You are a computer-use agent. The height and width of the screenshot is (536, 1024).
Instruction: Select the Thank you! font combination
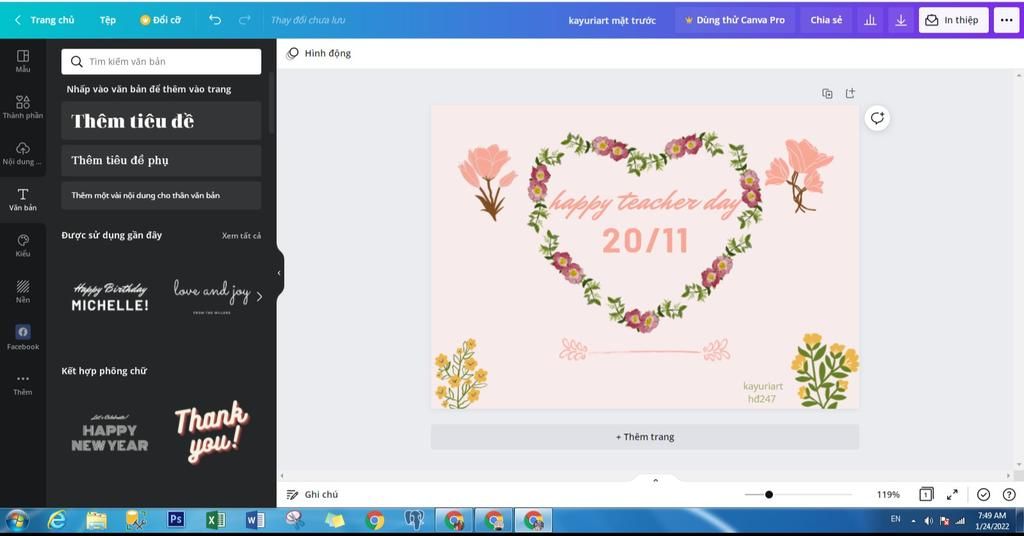pos(211,432)
